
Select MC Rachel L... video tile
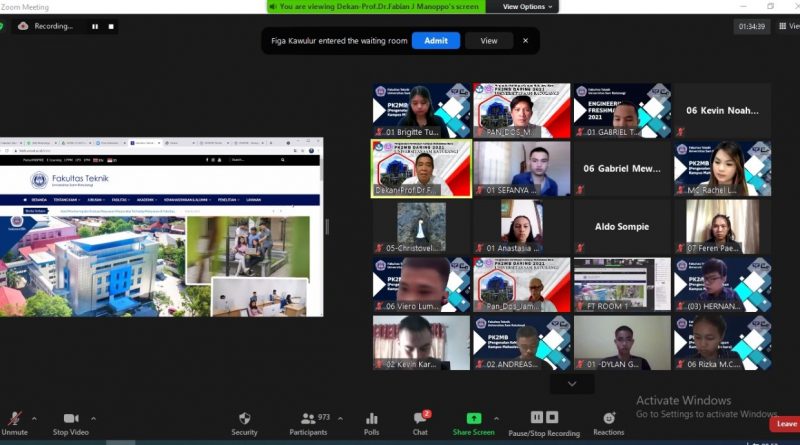[722, 168]
